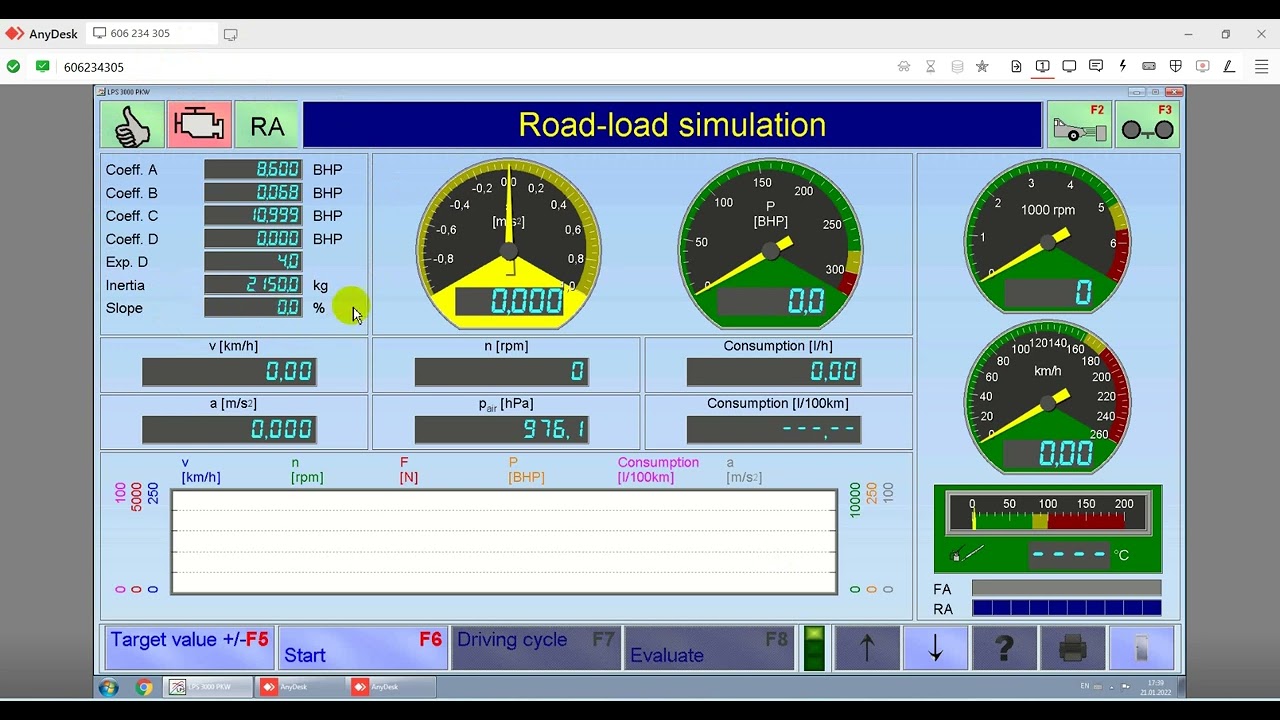The width and height of the screenshot is (1280, 720).
Task: Click the Exp. D value field
Action: pos(253,262)
